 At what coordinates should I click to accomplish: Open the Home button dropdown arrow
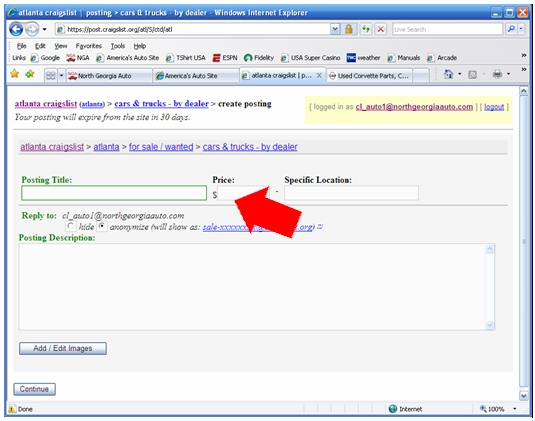(x=460, y=74)
